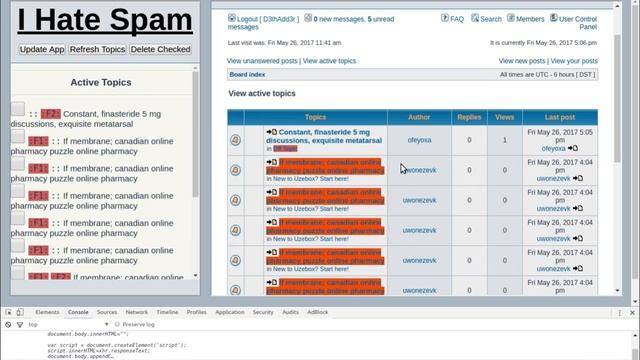Click new-post arrow icon before Constant, finasteride title

tap(272, 132)
